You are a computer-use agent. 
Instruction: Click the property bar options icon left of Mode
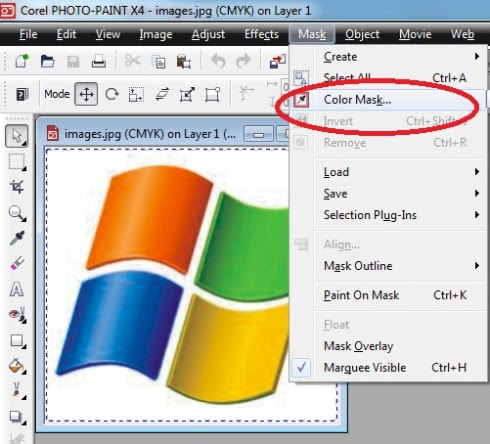[22, 95]
